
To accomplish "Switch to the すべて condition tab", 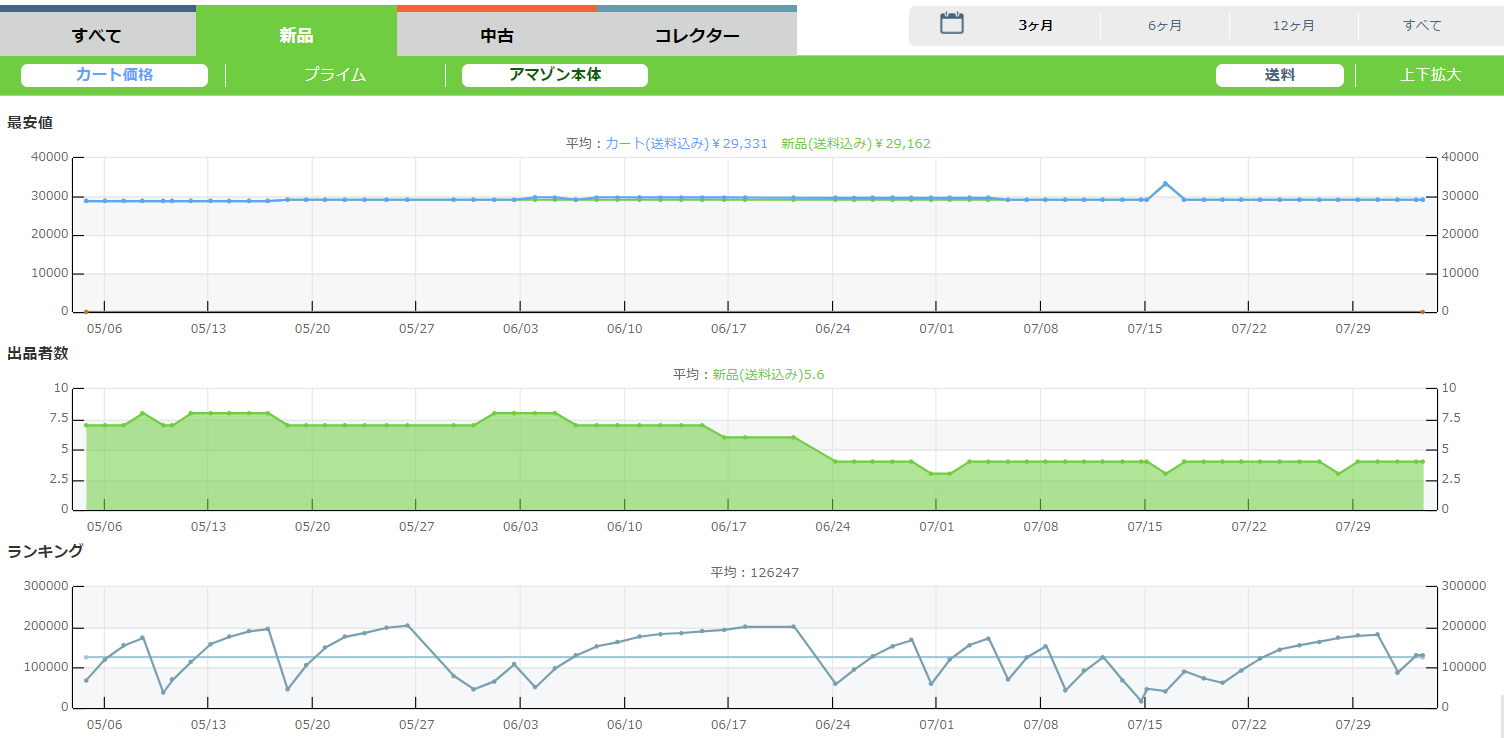I will (x=97, y=36).
